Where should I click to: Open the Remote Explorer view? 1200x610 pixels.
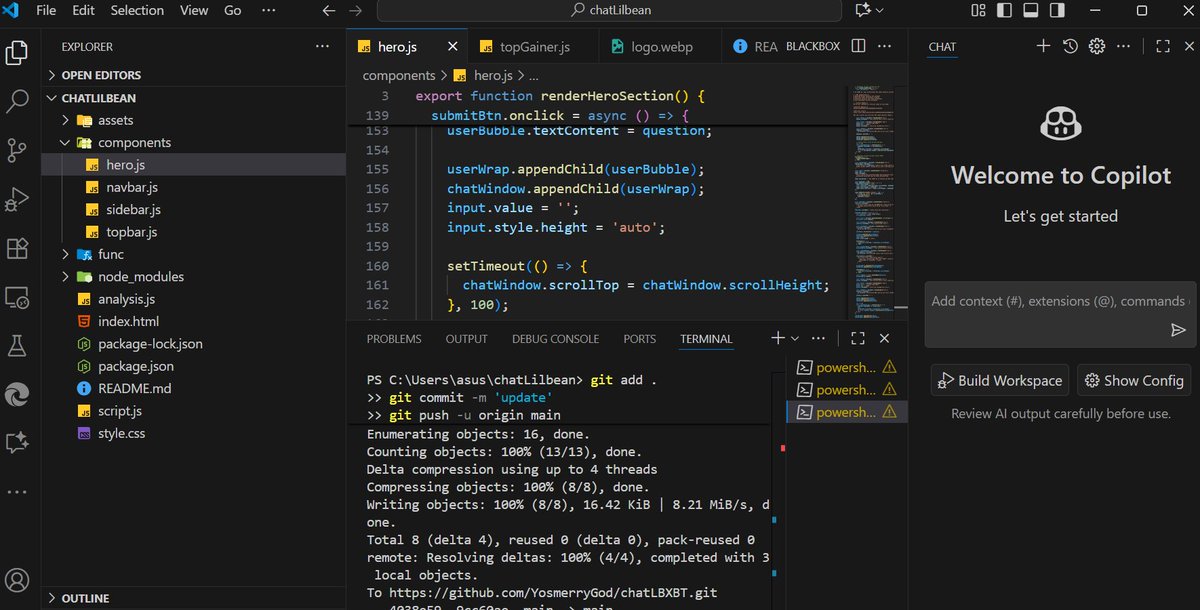(x=17, y=297)
